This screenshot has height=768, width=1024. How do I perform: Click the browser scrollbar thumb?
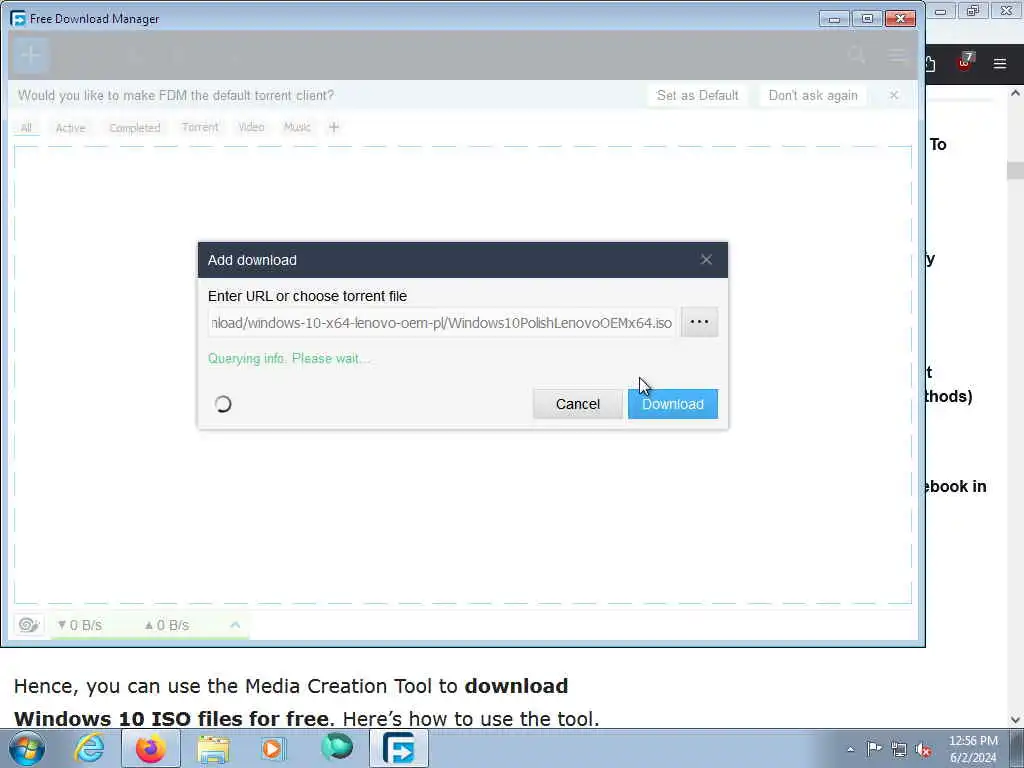[1015, 170]
